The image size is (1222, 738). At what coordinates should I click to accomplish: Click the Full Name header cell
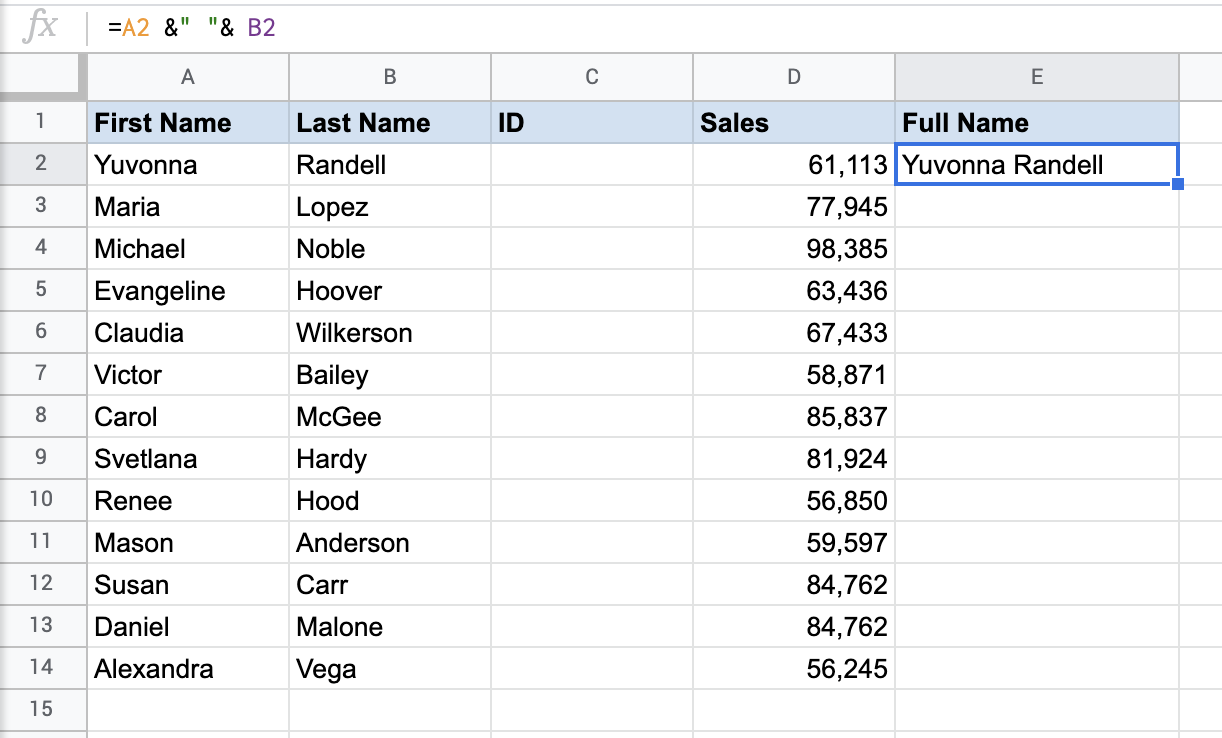click(x=1037, y=122)
